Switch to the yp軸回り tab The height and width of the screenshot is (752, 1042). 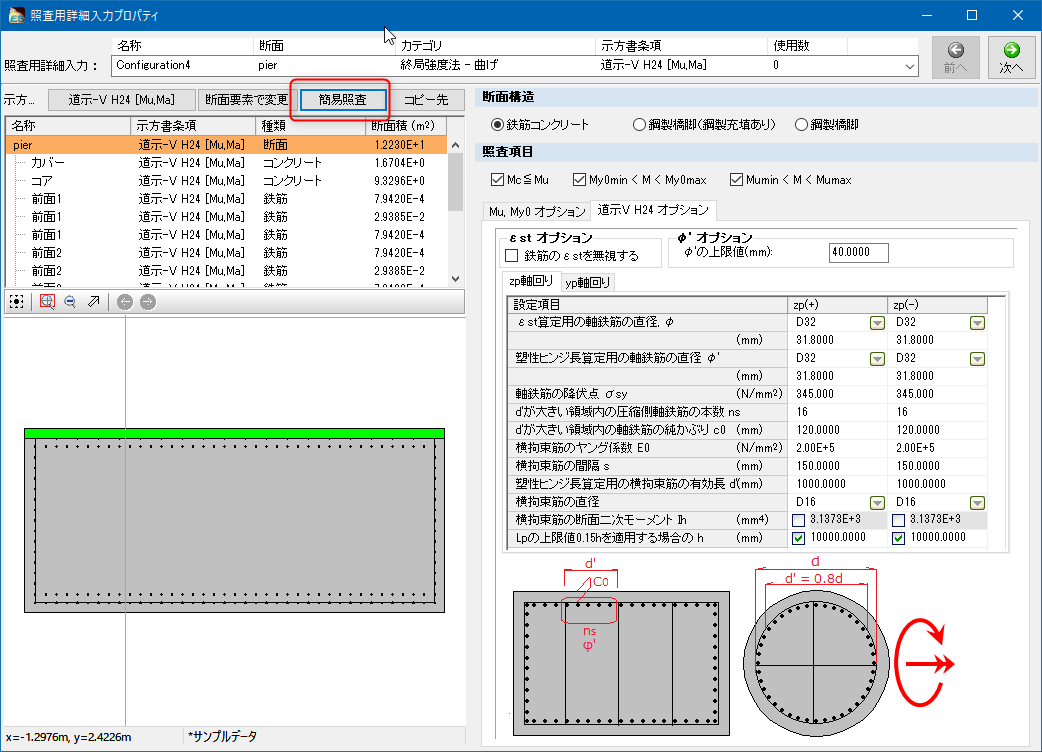(588, 283)
